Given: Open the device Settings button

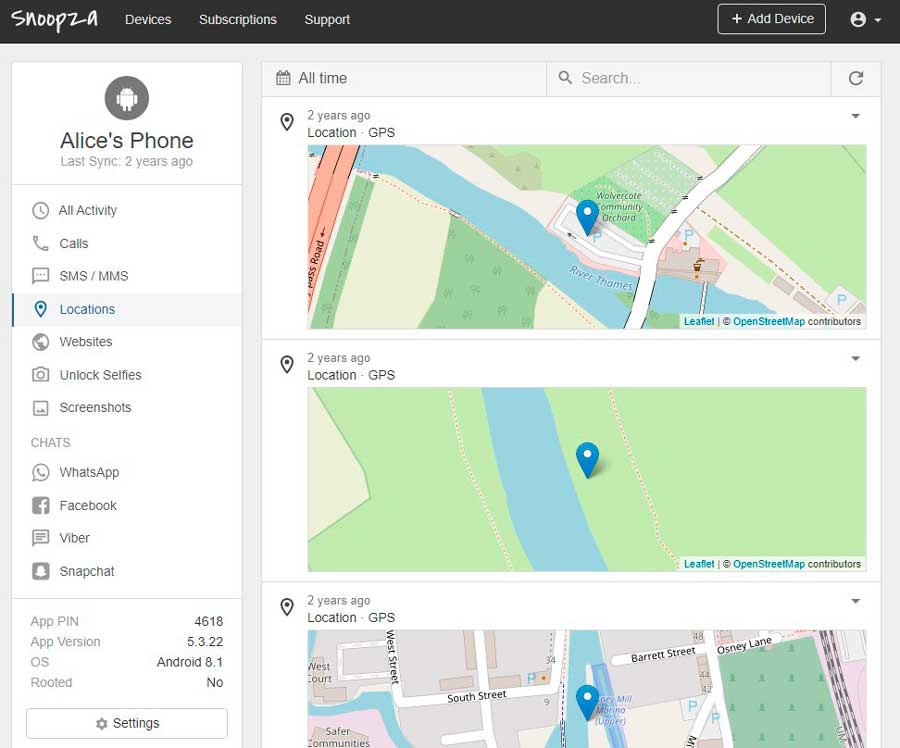Looking at the screenshot, I should (x=127, y=723).
